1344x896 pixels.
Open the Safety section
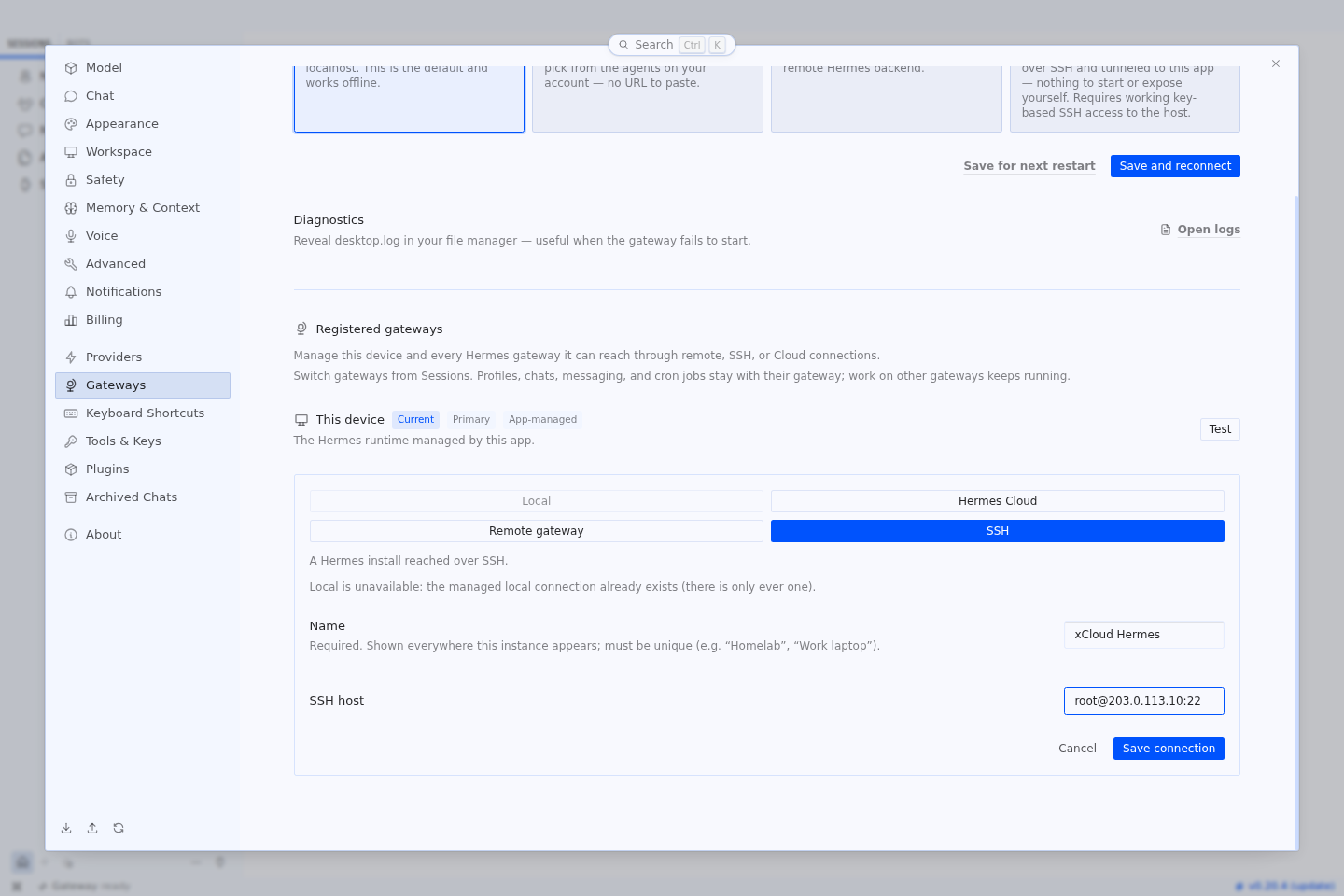point(143,180)
